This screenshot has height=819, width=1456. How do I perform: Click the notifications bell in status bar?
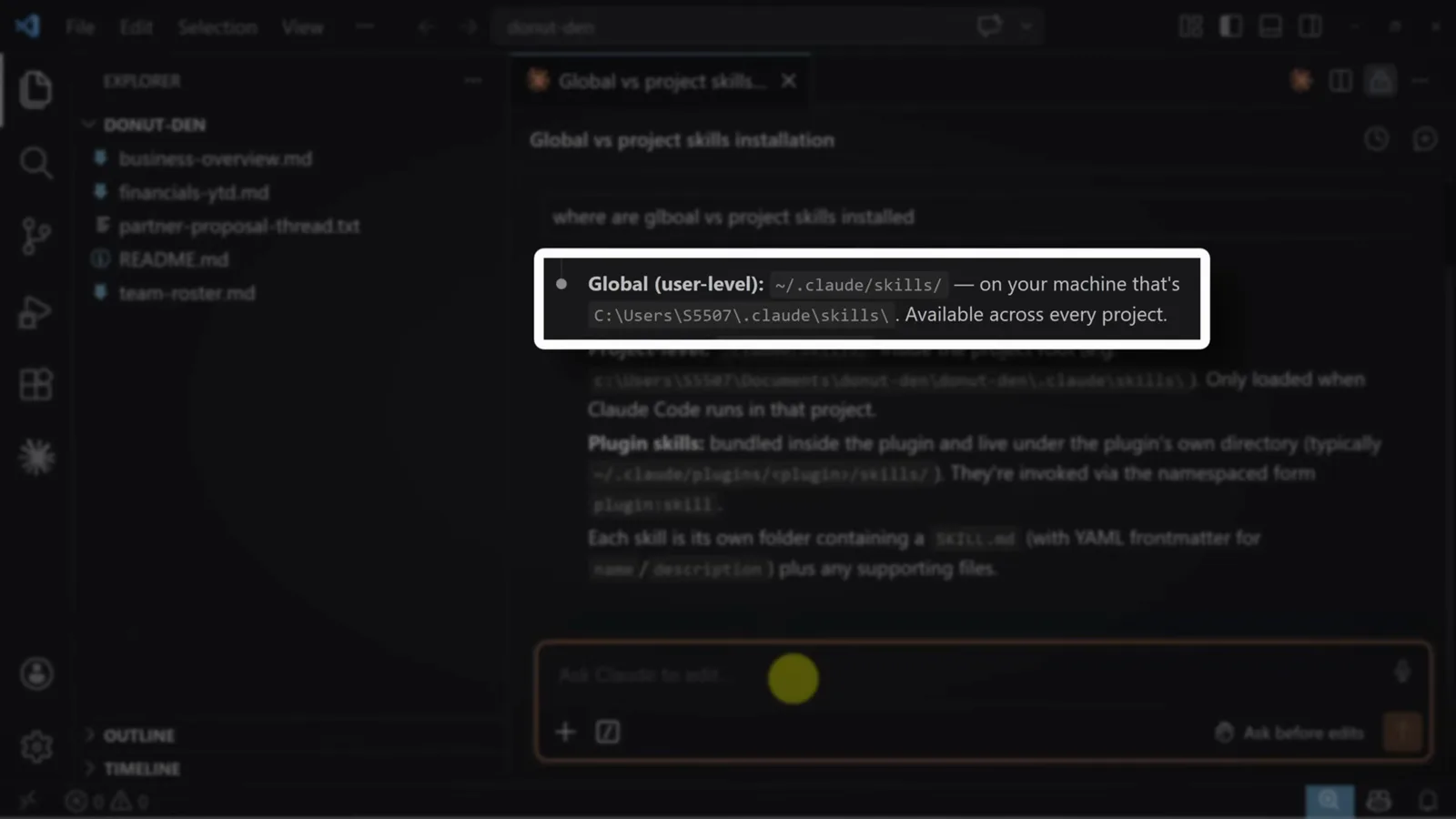pyautogui.click(x=1428, y=801)
